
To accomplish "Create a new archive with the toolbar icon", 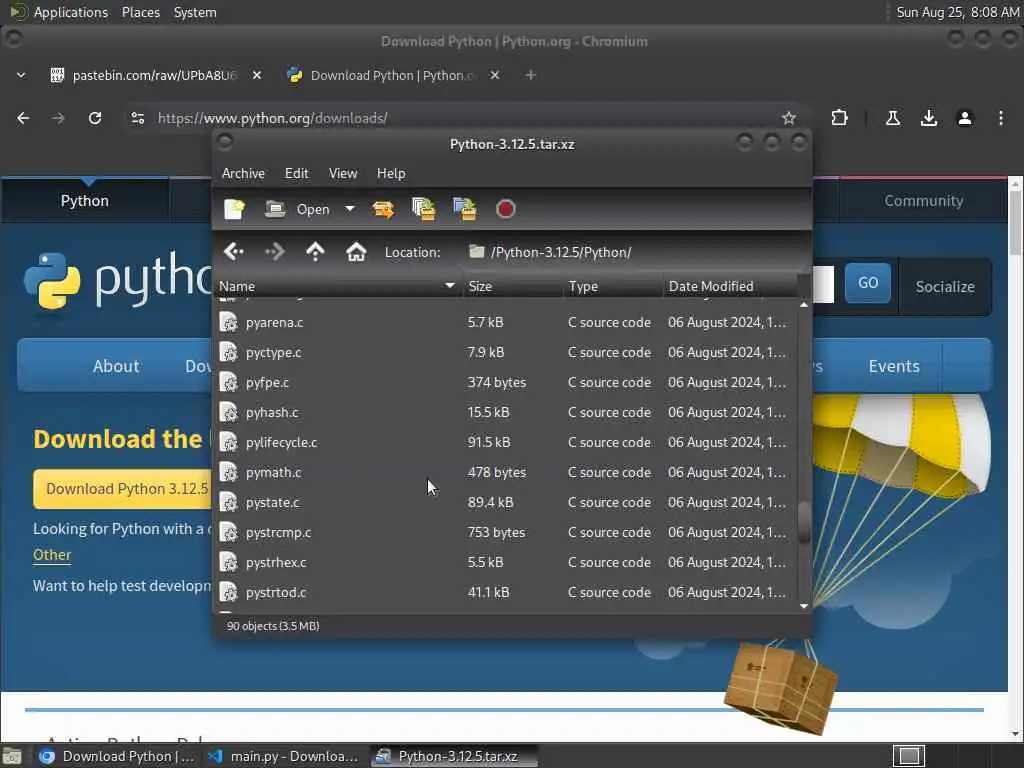I will click(x=234, y=209).
